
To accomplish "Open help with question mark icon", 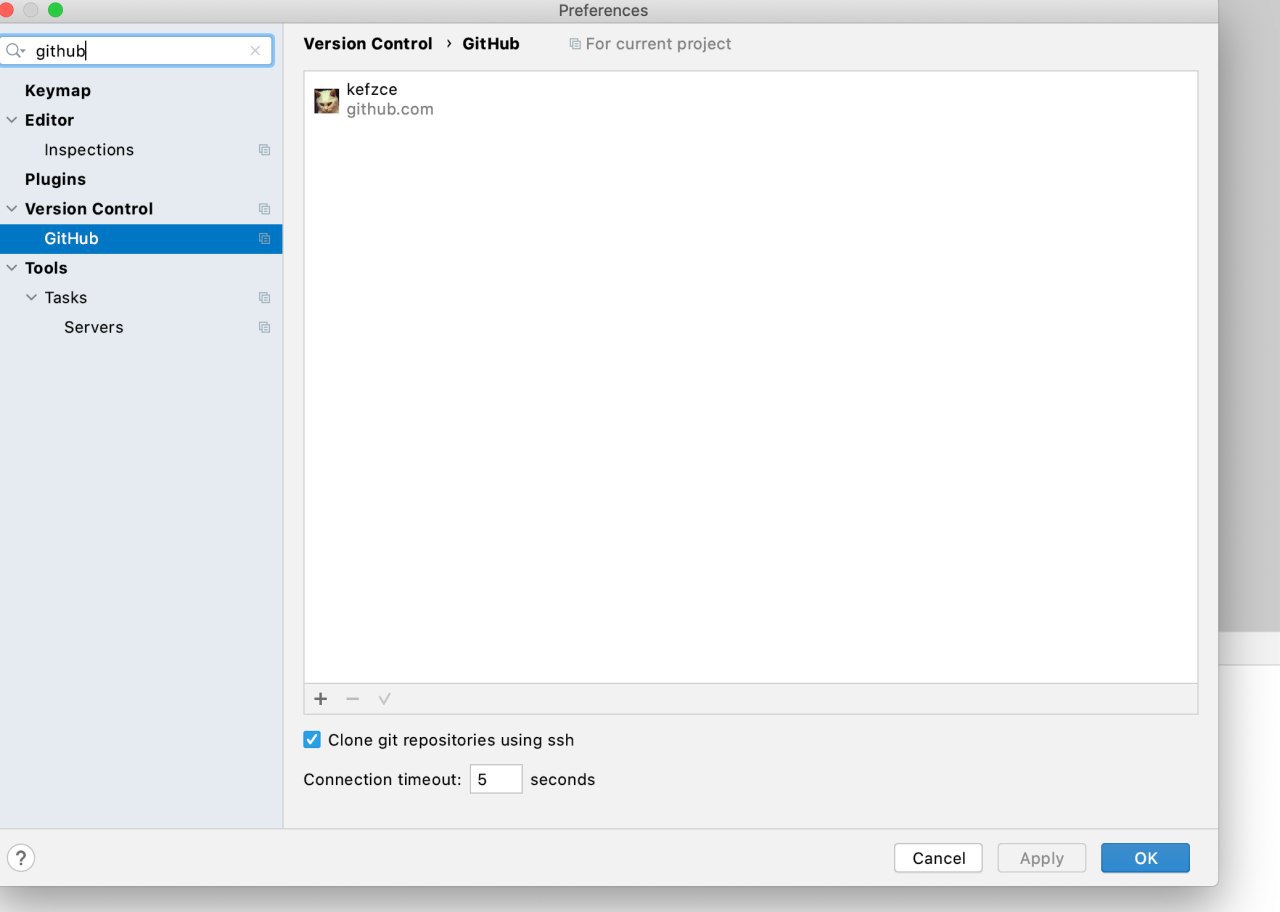I will click(21, 857).
